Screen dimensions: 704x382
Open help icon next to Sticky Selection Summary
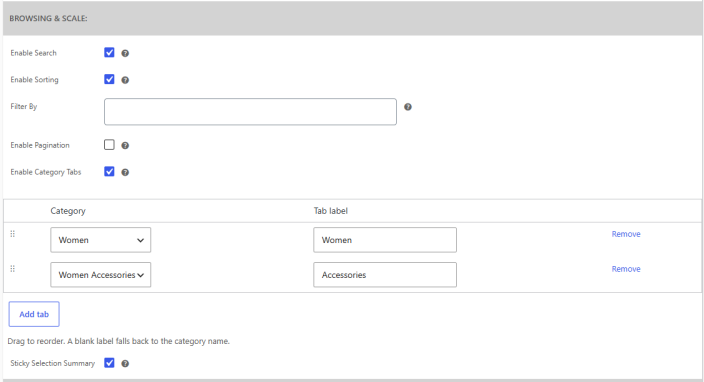point(125,364)
